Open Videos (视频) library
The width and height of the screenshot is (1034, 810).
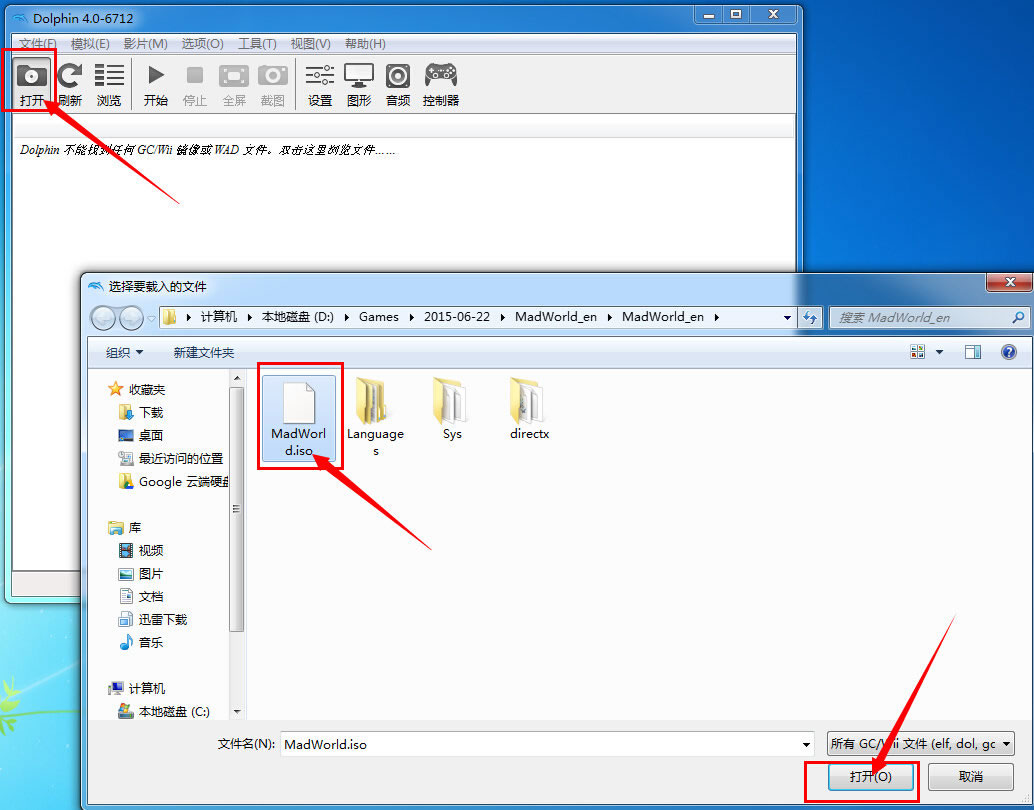(x=142, y=550)
